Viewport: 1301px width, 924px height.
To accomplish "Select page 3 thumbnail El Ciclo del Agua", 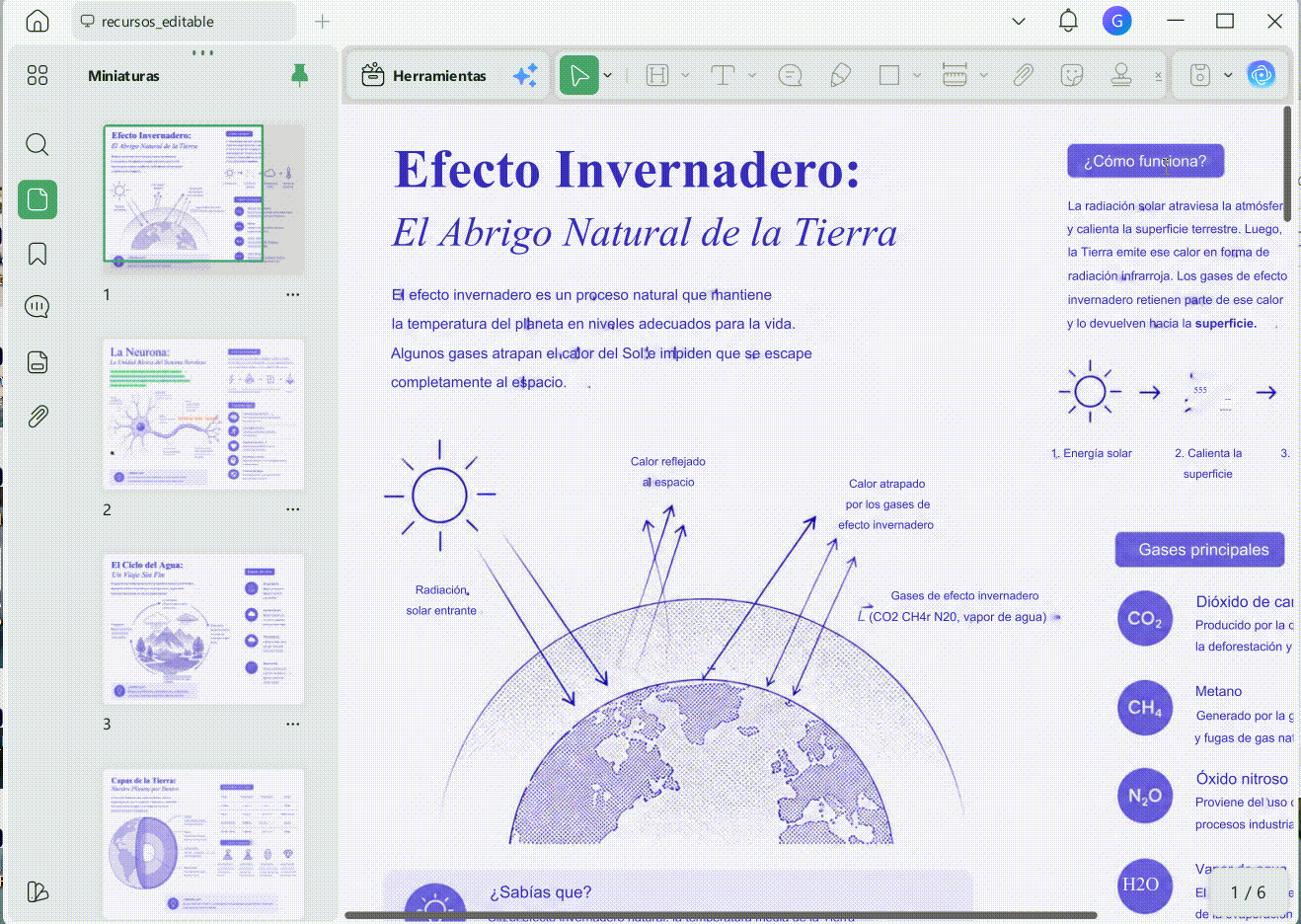I will coord(204,629).
